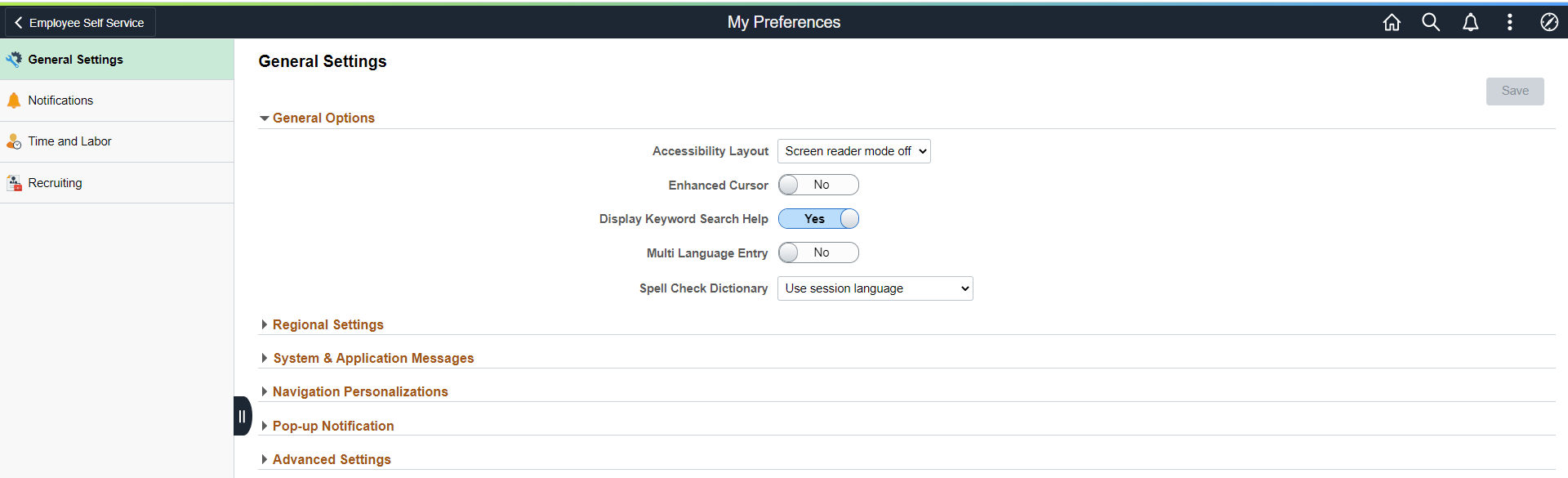Click the Save button
Viewport: 1568px width, 478px height.
point(1514,92)
